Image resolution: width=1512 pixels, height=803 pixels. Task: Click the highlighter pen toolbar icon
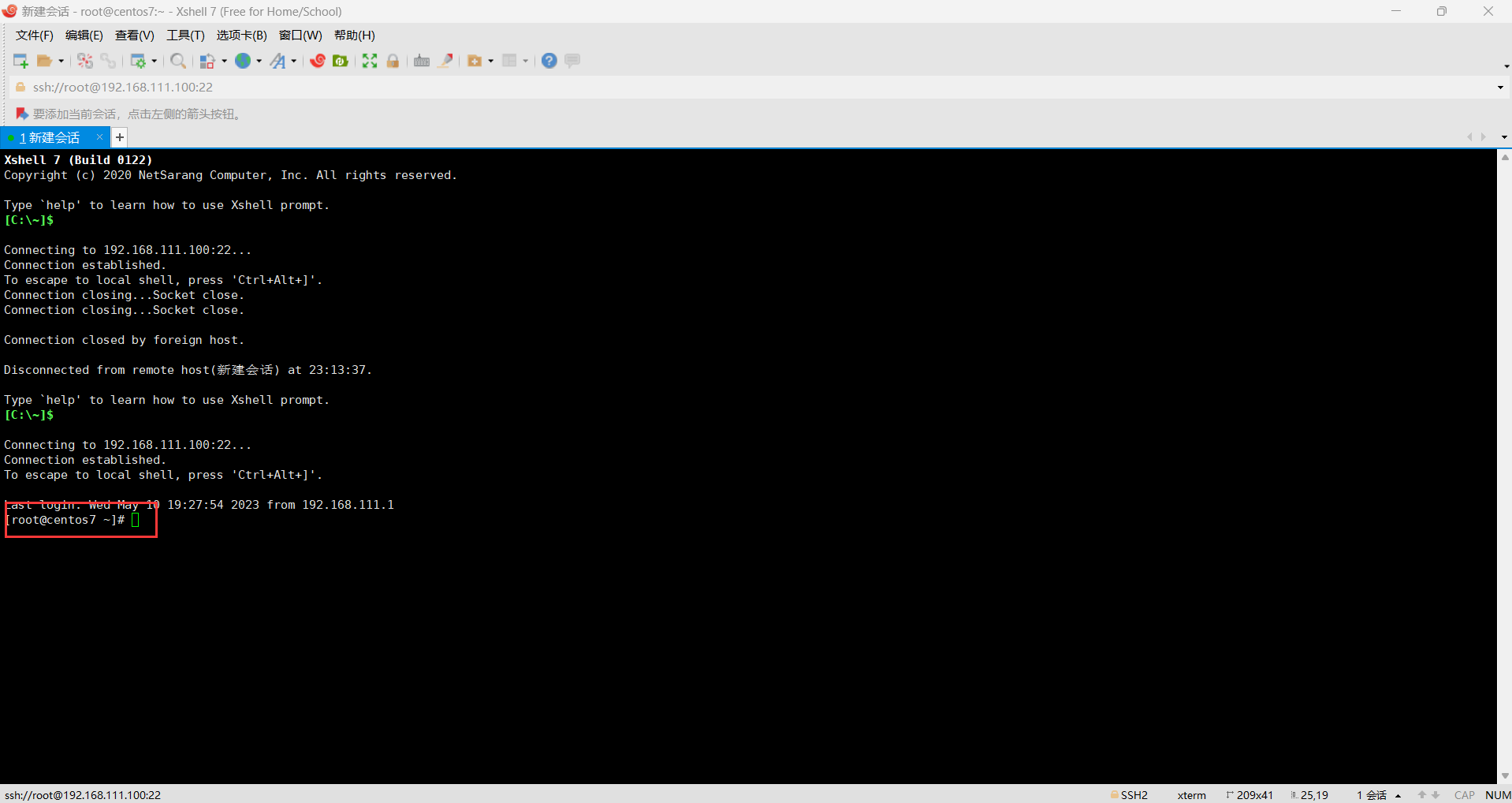(445, 61)
